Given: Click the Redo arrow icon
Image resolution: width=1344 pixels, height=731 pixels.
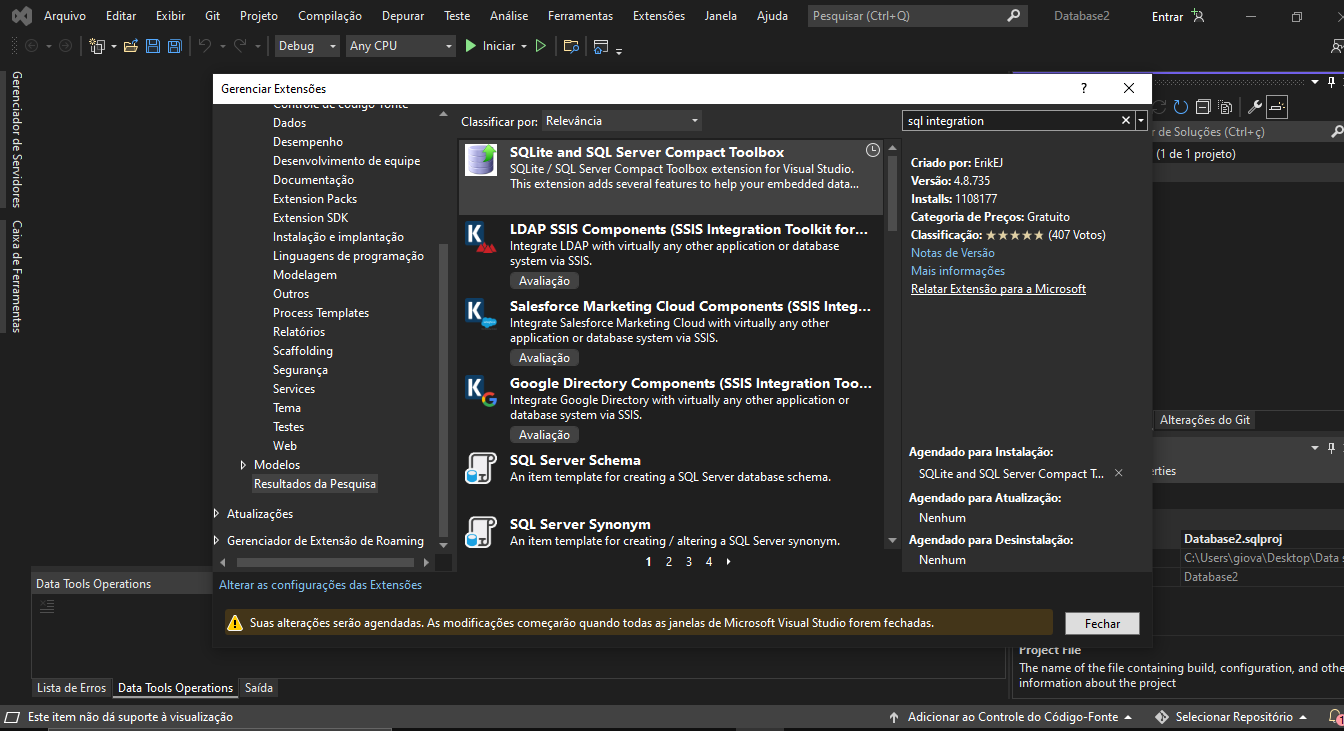Looking at the screenshot, I should (240, 46).
